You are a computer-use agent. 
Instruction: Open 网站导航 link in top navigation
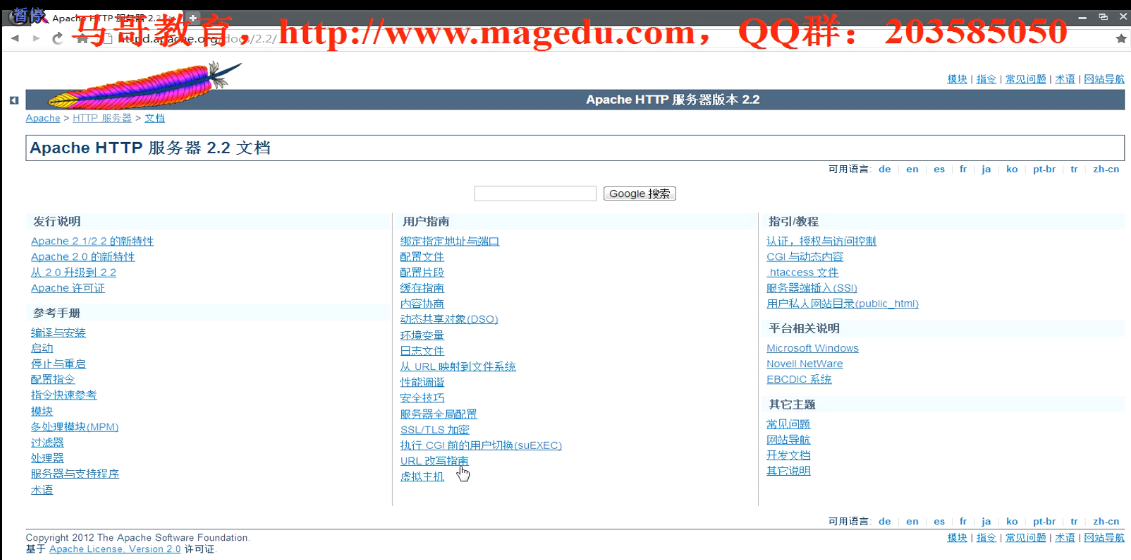1104,79
